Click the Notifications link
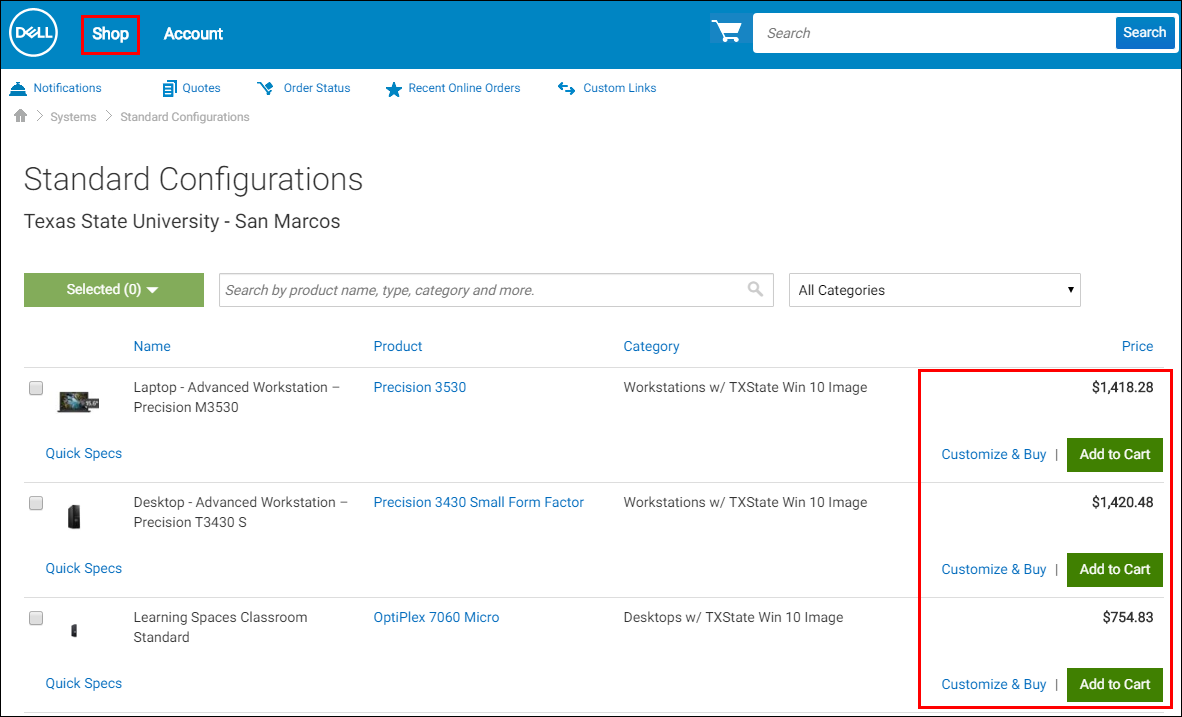Screen dimensions: 1182x717 (x=67, y=88)
